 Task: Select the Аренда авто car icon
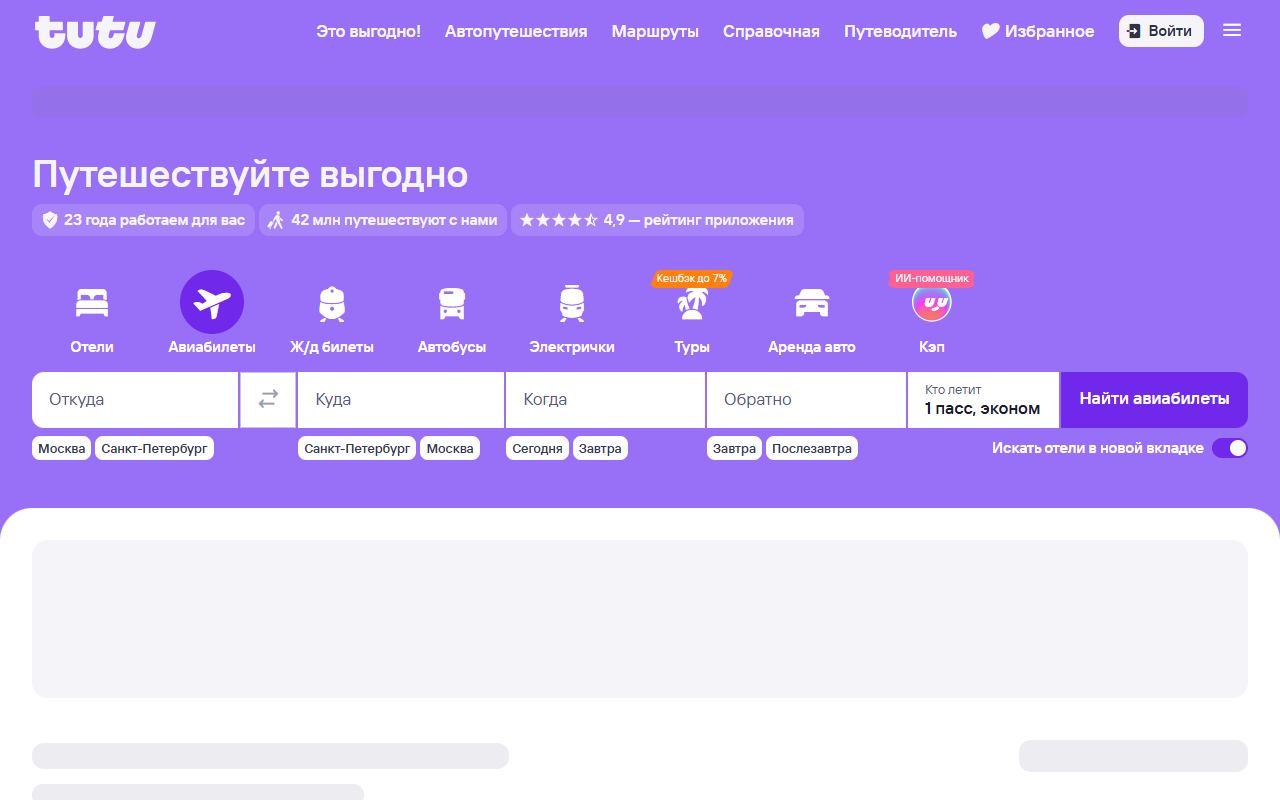tap(812, 303)
